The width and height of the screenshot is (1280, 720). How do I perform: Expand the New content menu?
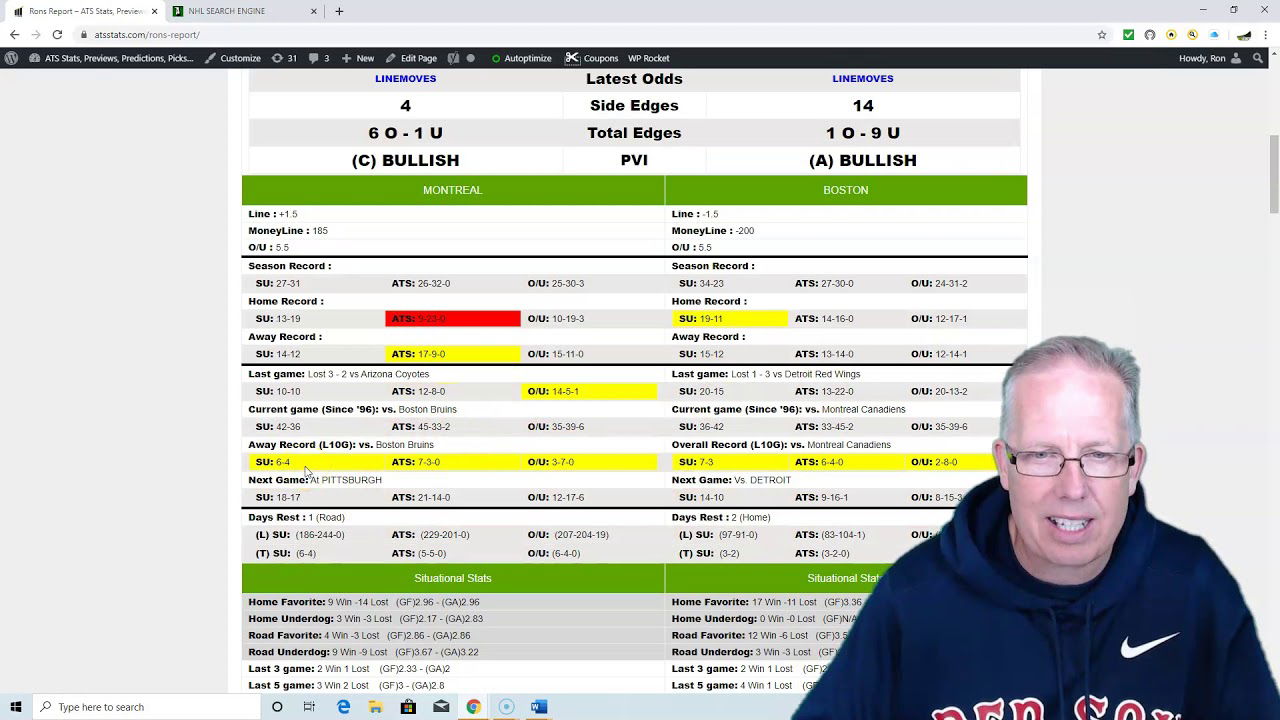pos(357,58)
